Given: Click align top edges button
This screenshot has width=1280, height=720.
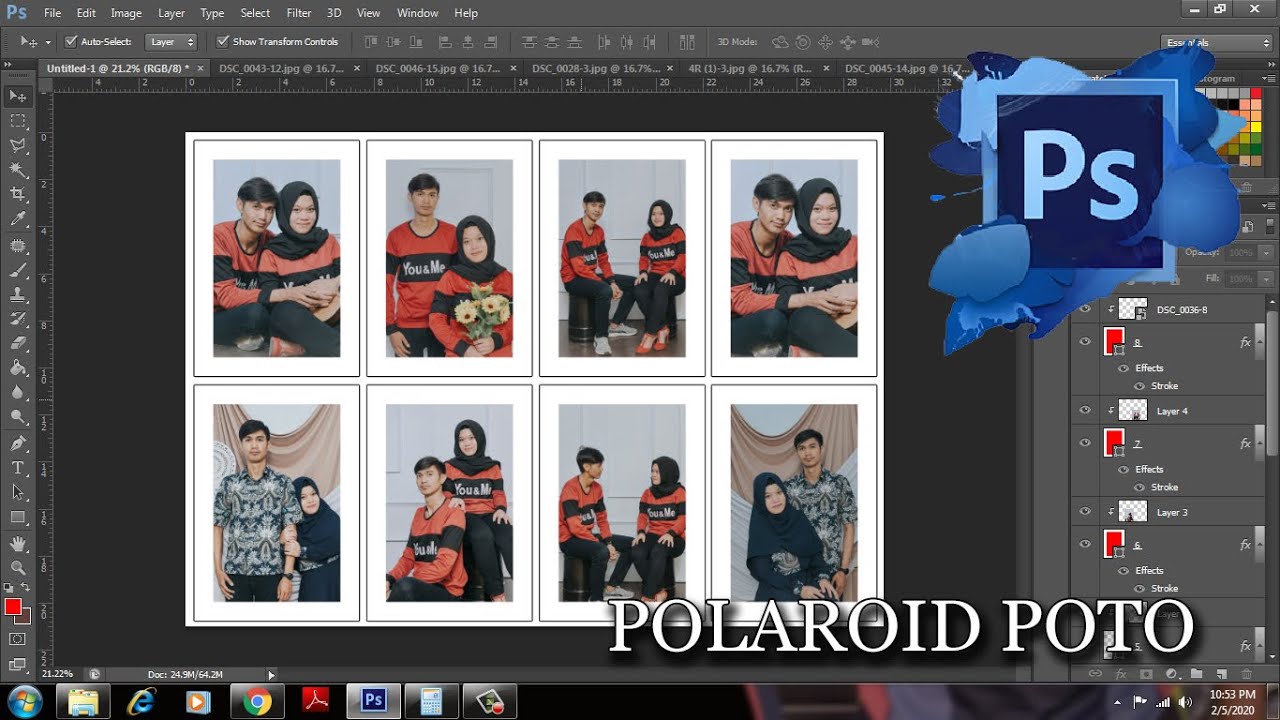Looking at the screenshot, I should tap(371, 42).
